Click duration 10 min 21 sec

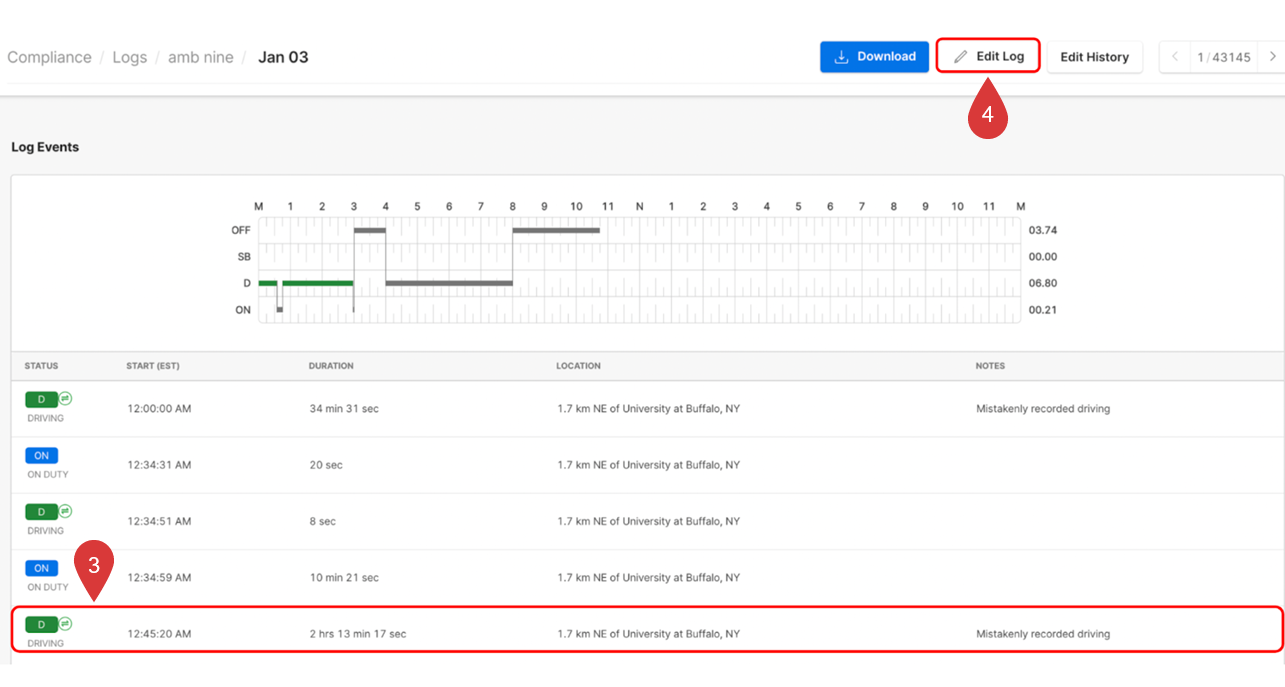click(x=344, y=577)
